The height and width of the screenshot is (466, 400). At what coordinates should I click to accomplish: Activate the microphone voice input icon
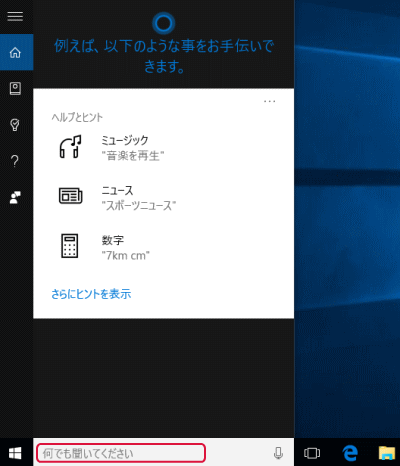click(x=278, y=453)
